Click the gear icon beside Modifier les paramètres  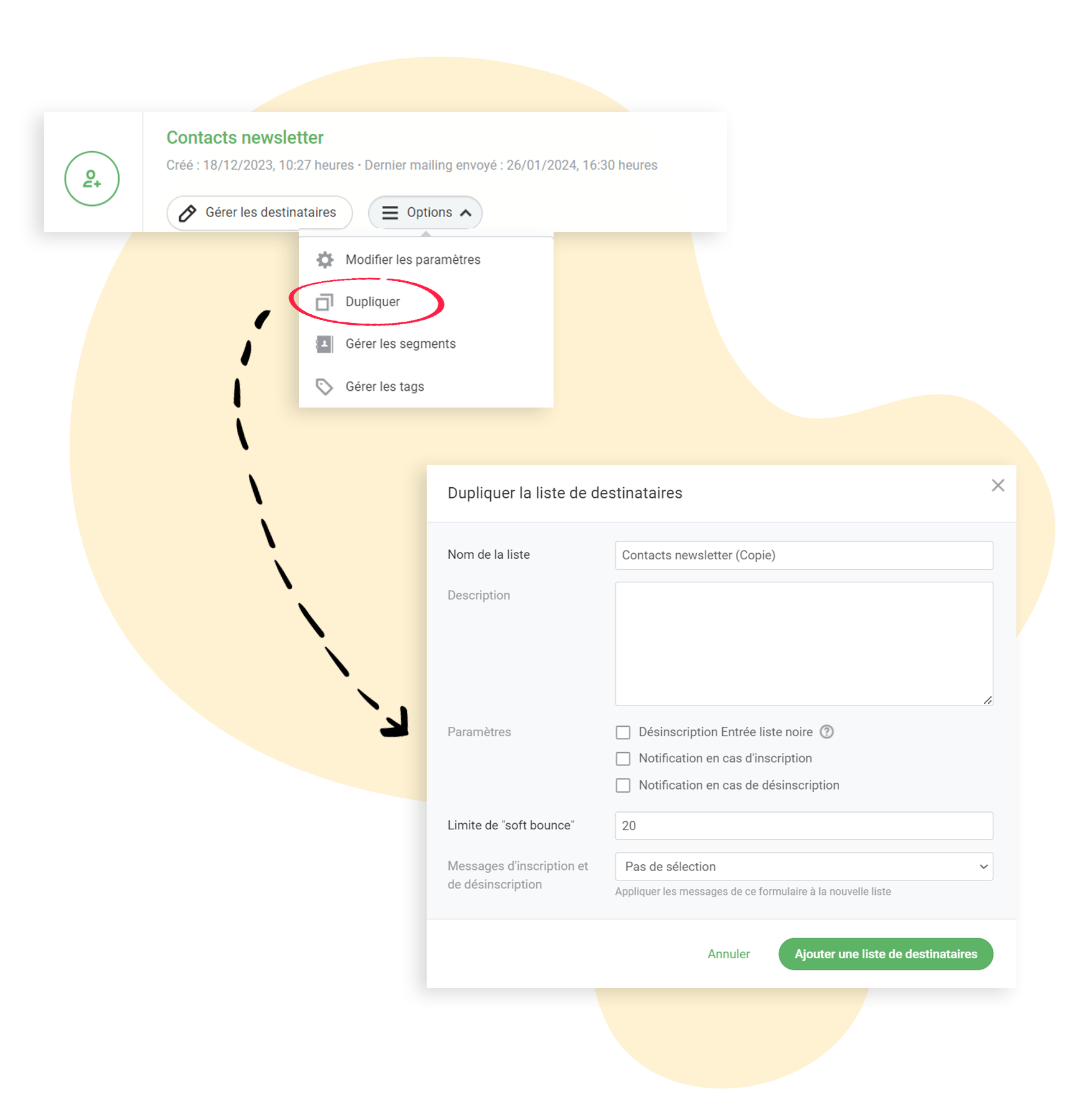325,259
